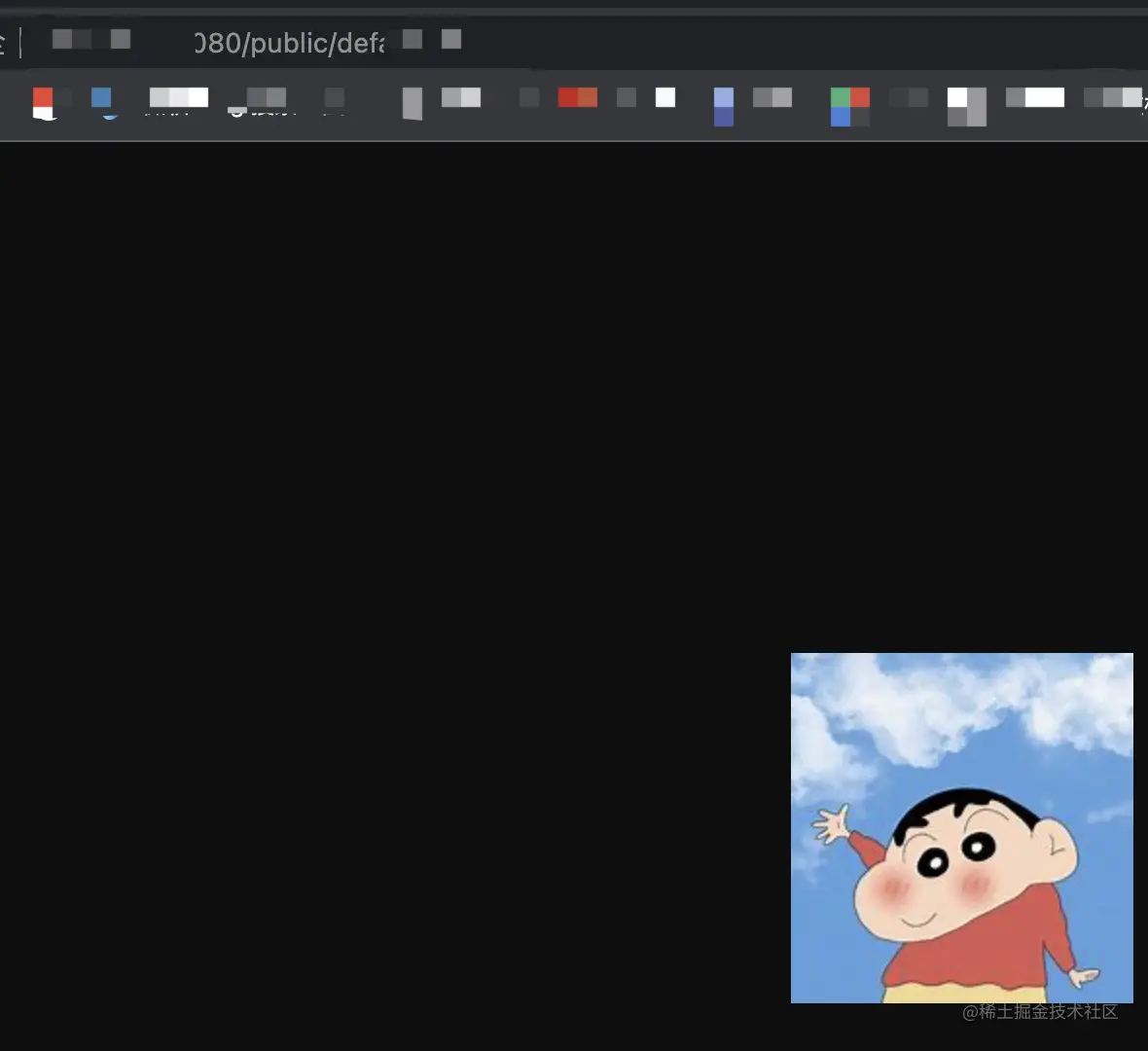Open the red-orange rectangular bookmark favicon
This screenshot has height=1051, width=1148.
577,97
